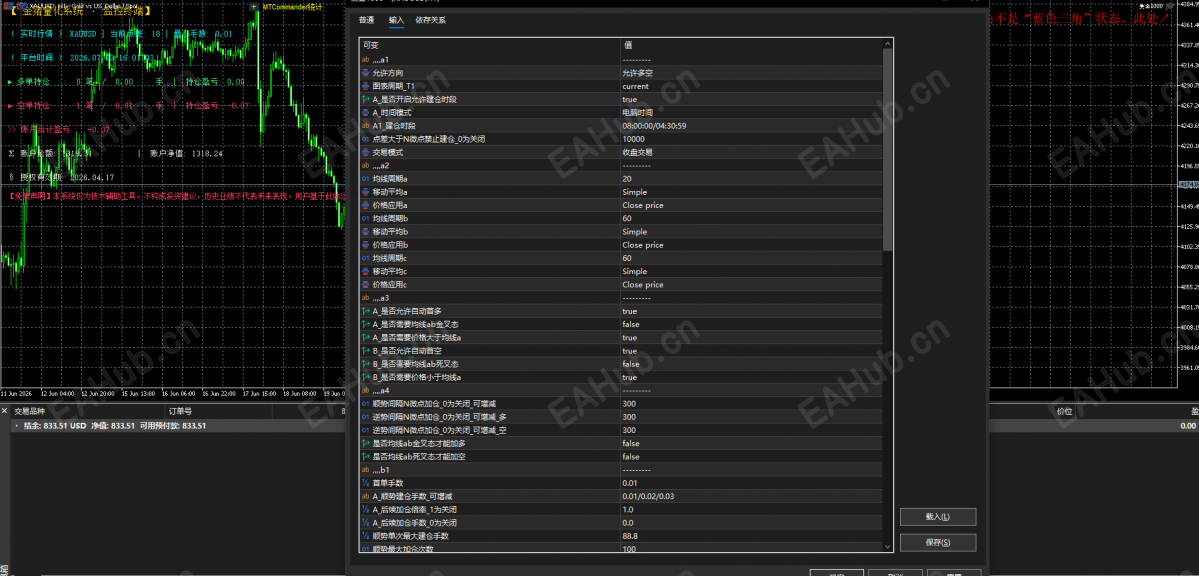Click the scroll-up arrow of parameter list
The width and height of the screenshot is (1199, 576).
pos(887,44)
